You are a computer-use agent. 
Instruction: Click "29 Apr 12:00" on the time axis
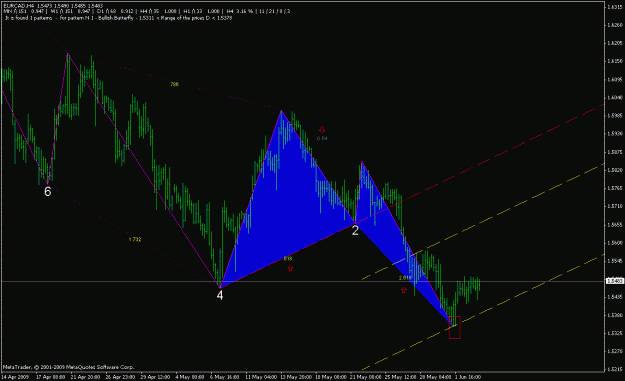click(x=155, y=377)
